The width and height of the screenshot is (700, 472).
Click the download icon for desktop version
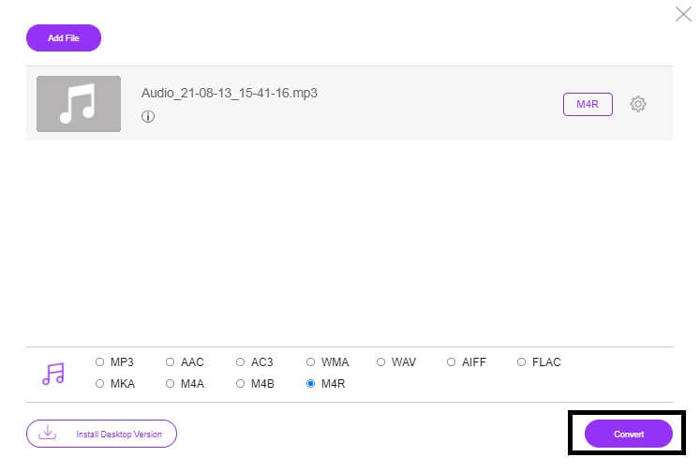pos(47,434)
